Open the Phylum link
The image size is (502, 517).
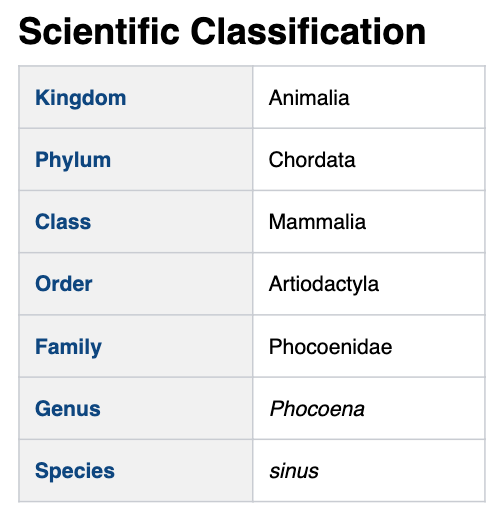coord(73,160)
